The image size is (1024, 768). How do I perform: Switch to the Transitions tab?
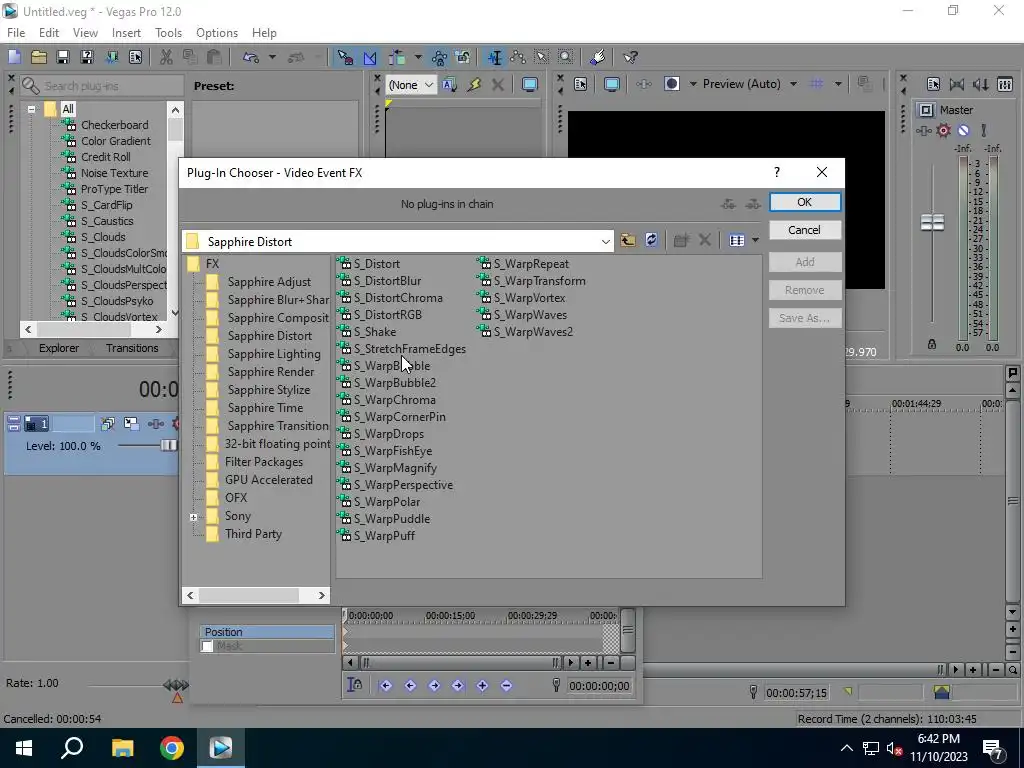(132, 348)
